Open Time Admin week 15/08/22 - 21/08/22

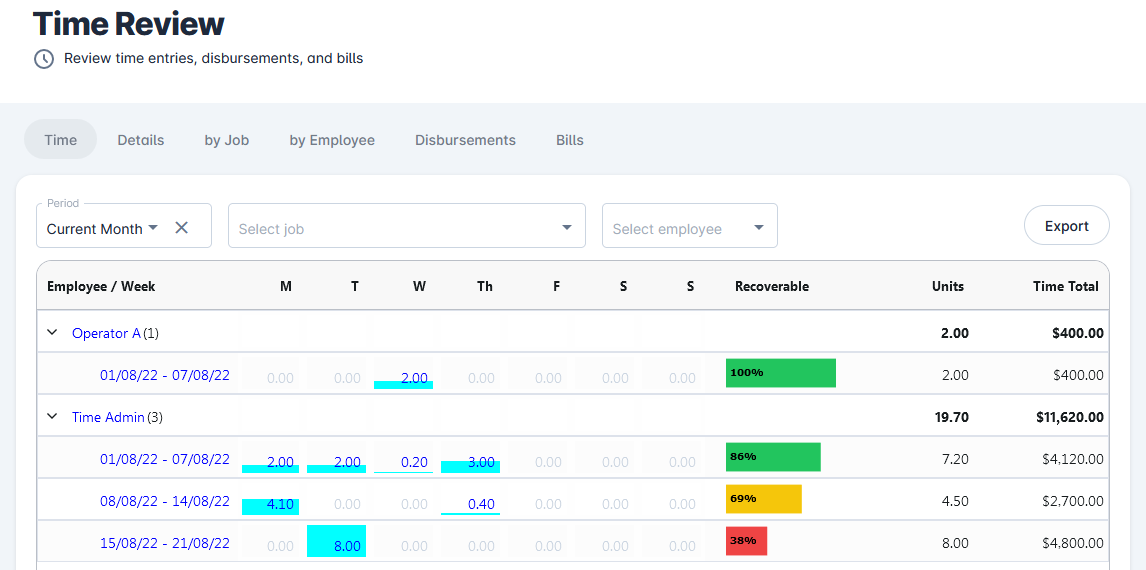click(x=165, y=543)
